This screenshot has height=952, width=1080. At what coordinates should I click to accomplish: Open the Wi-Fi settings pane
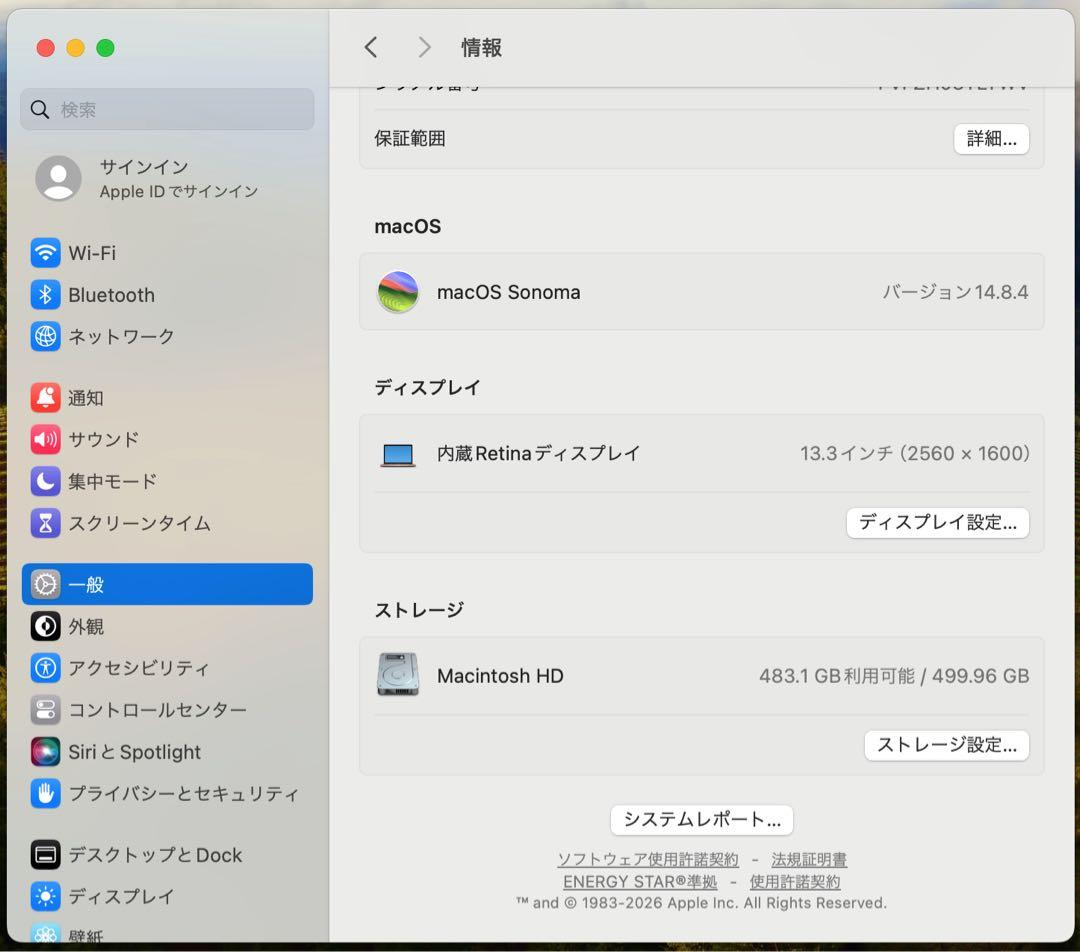pyautogui.click(x=167, y=253)
